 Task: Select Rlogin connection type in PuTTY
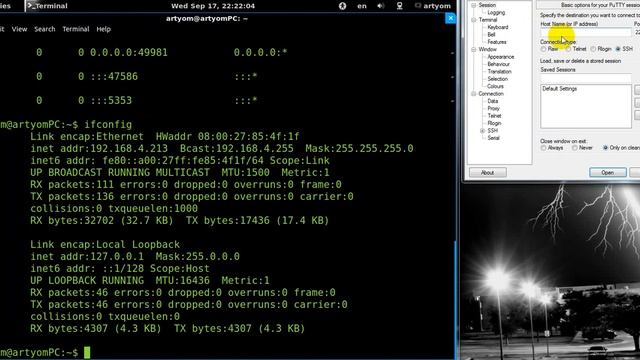tap(593, 49)
